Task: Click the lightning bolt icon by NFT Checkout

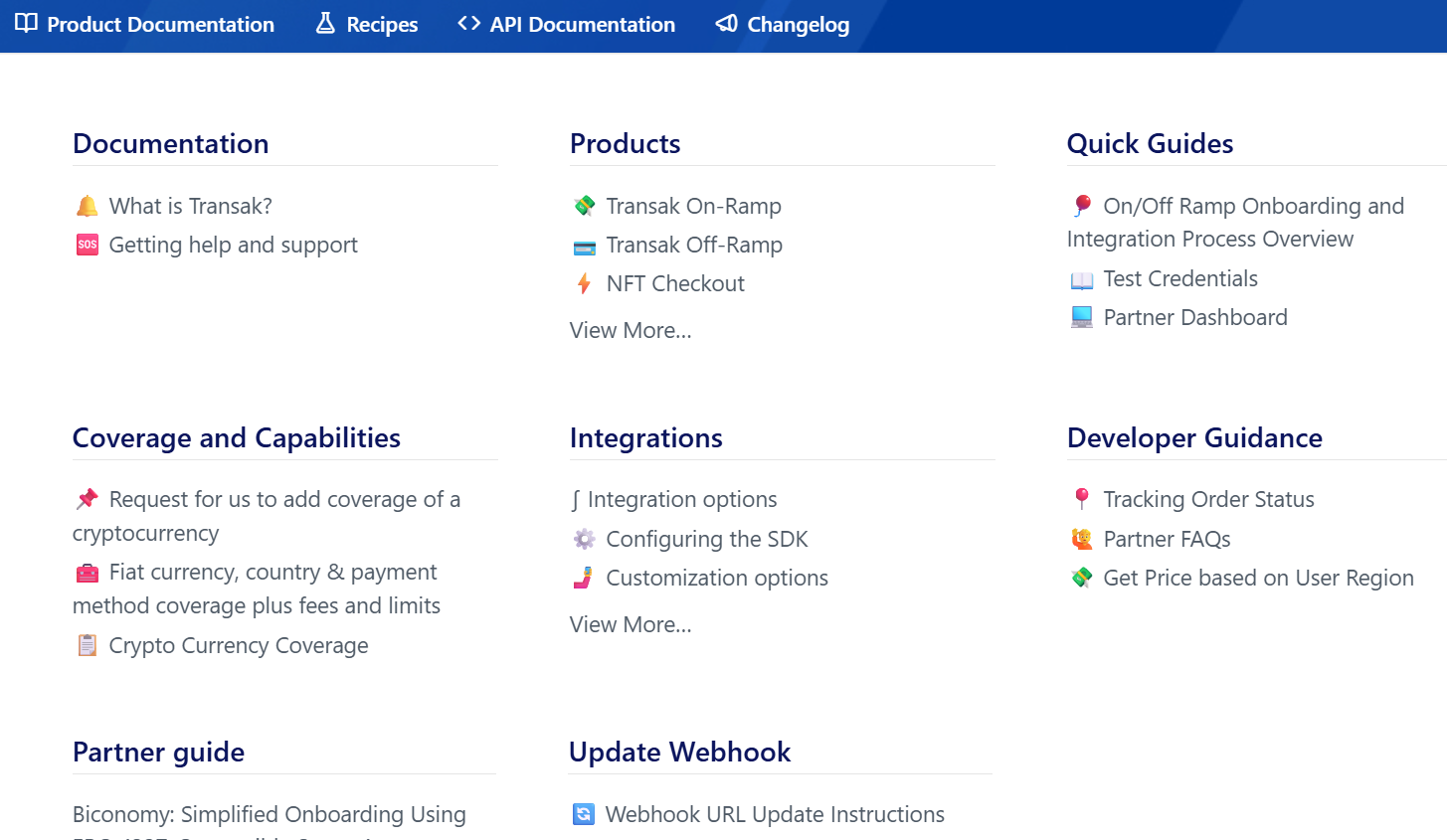Action: pyautogui.click(x=585, y=283)
